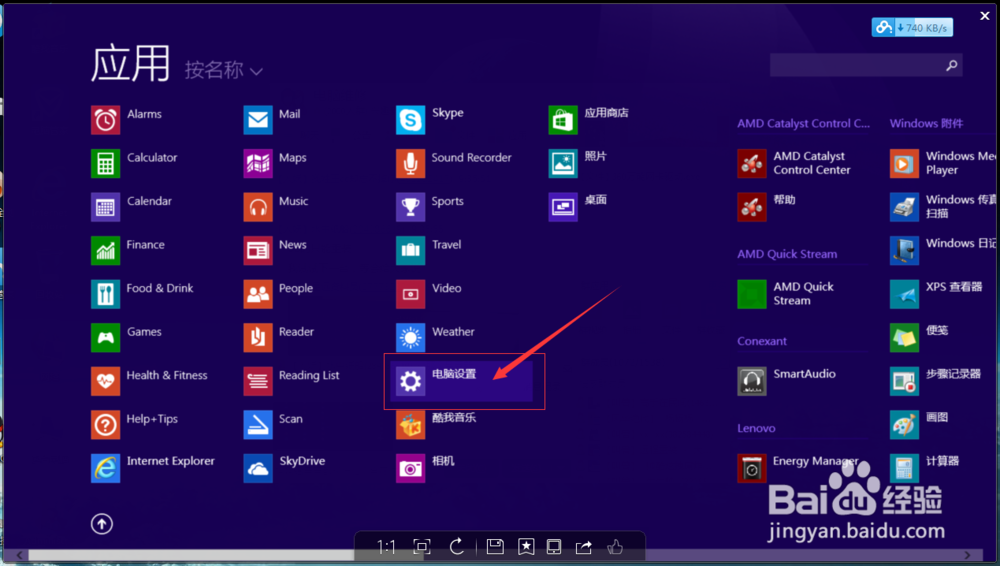Image resolution: width=1000 pixels, height=566 pixels.
Task: Launch the Reader app
Action: [x=279, y=337]
